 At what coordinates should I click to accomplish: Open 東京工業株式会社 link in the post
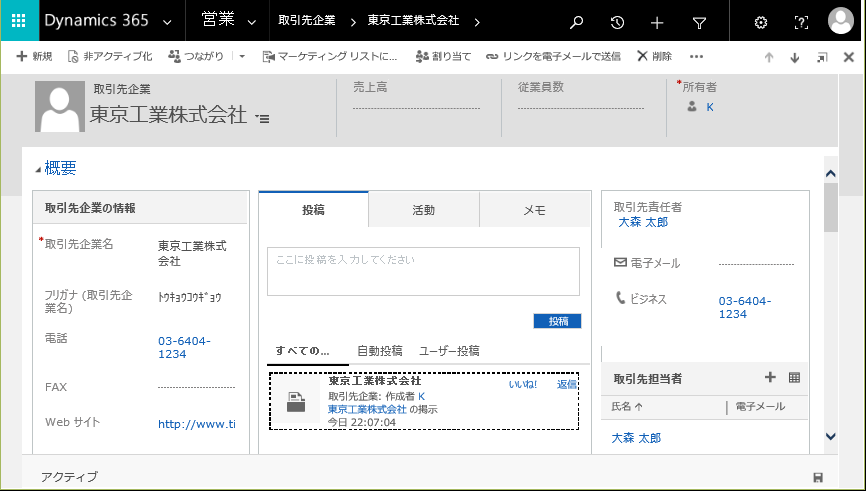[367, 409]
